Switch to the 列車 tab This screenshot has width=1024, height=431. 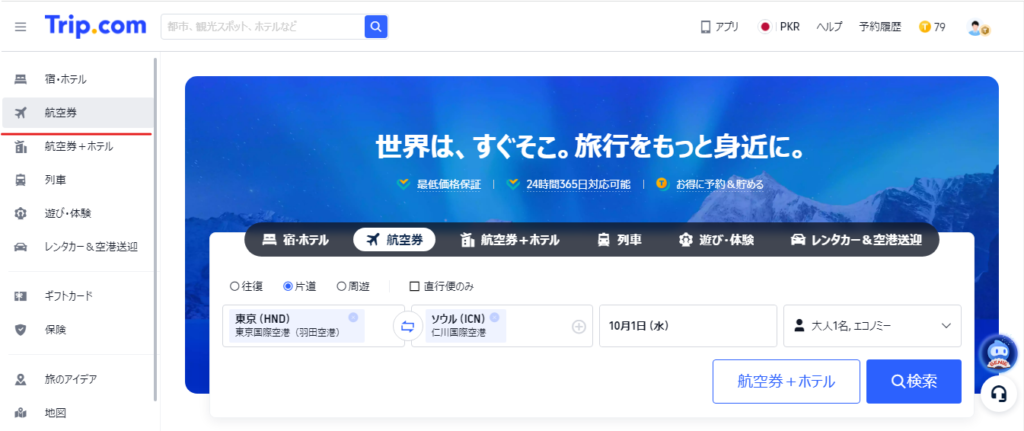tap(619, 240)
